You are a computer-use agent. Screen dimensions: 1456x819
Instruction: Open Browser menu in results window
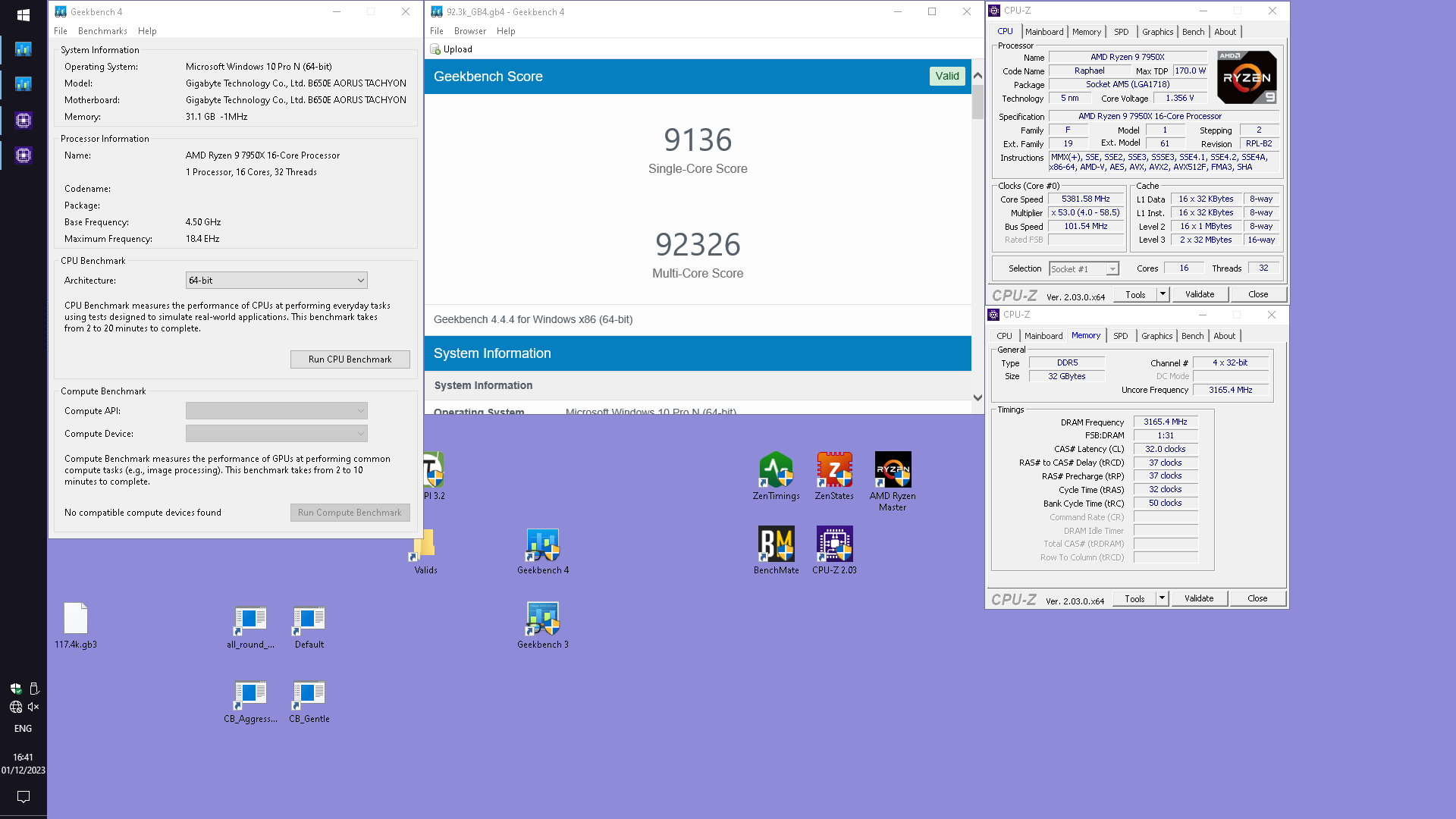(470, 31)
